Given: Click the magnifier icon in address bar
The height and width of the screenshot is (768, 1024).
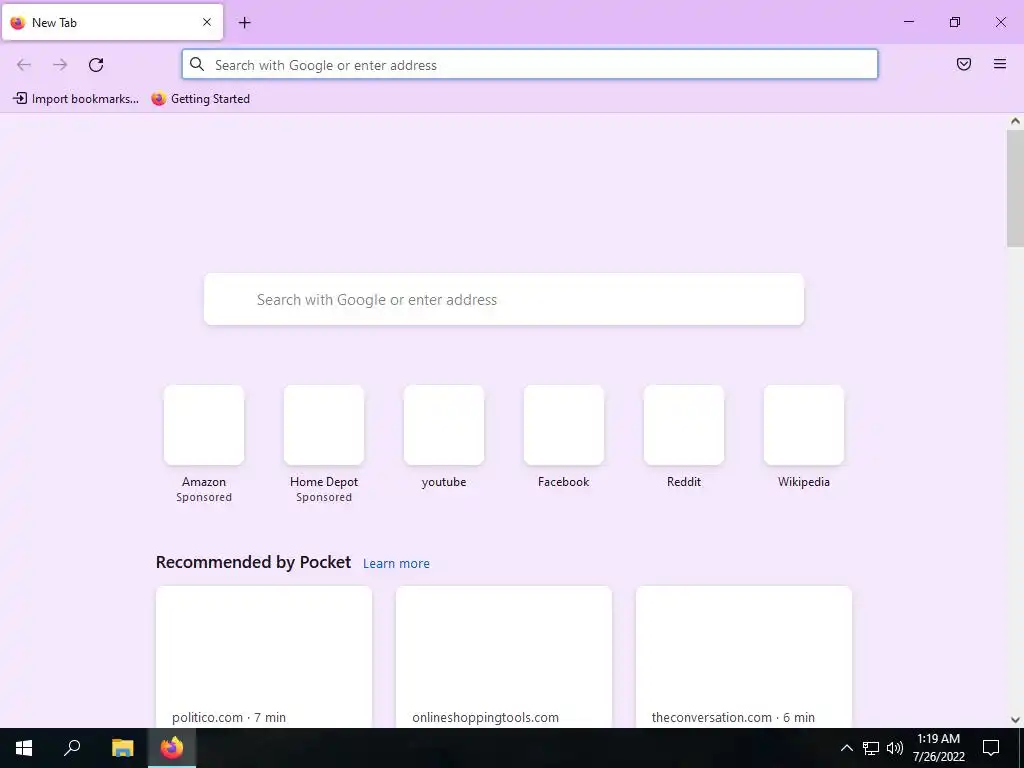Looking at the screenshot, I should click(x=197, y=64).
